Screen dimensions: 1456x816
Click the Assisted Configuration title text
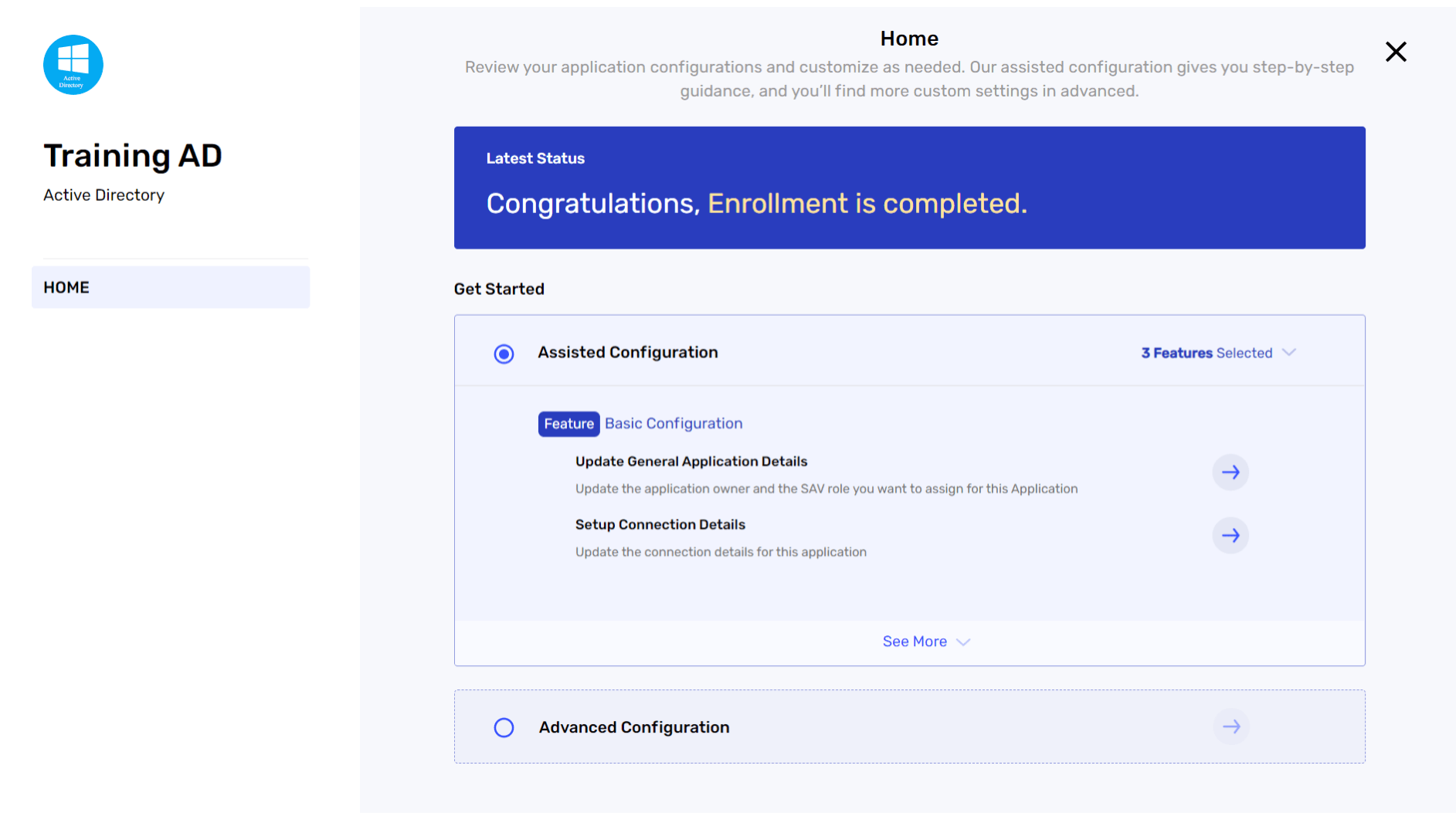[628, 352]
